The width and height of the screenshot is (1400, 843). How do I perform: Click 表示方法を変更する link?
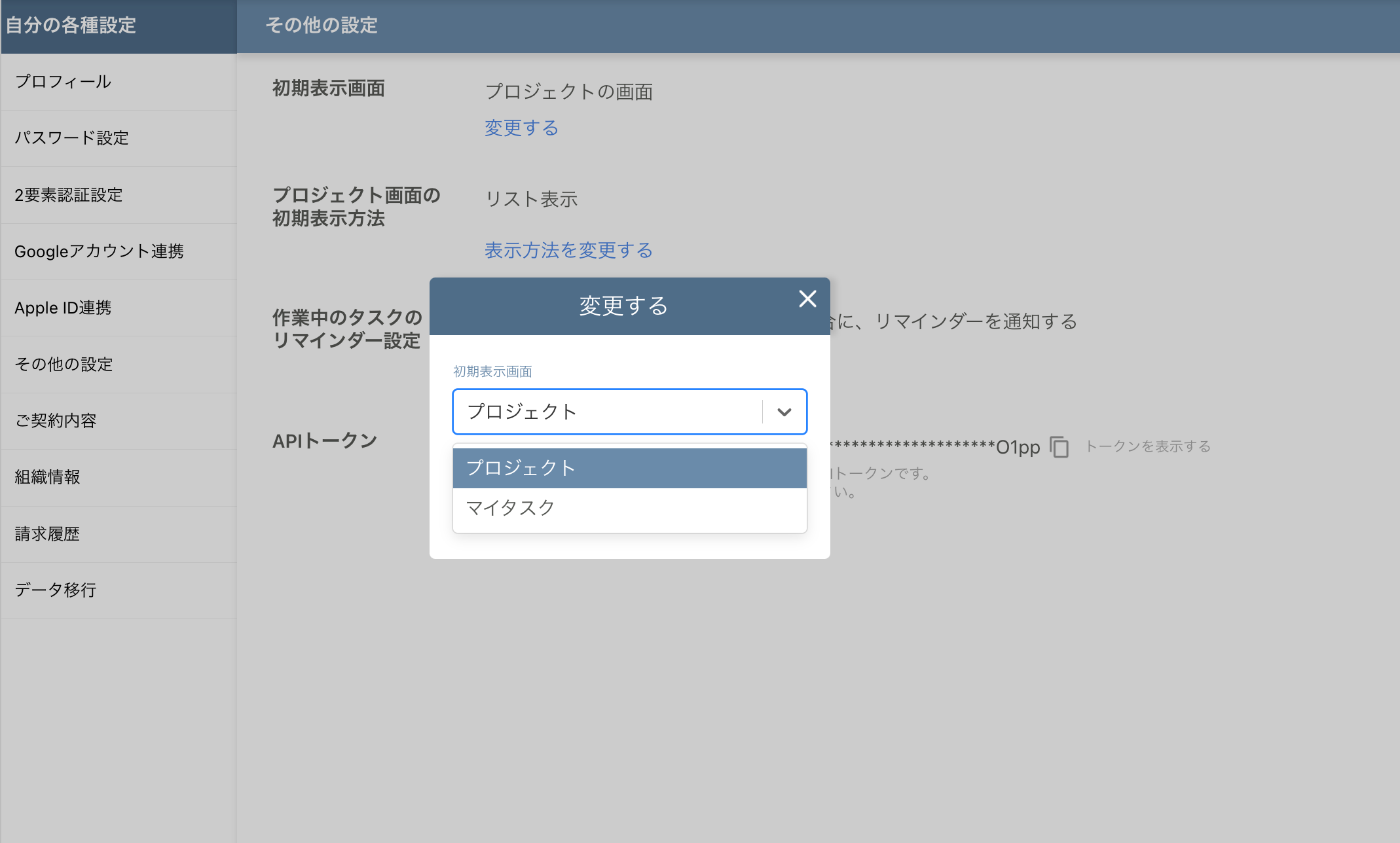(x=568, y=250)
